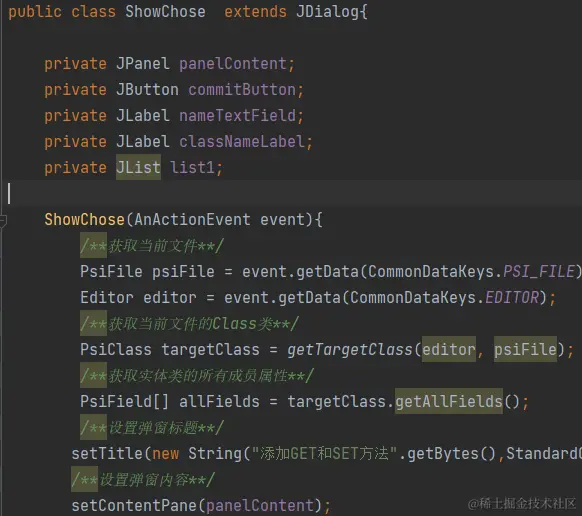Click the setContentPane method call
The width and height of the screenshot is (582, 516).
point(134,506)
